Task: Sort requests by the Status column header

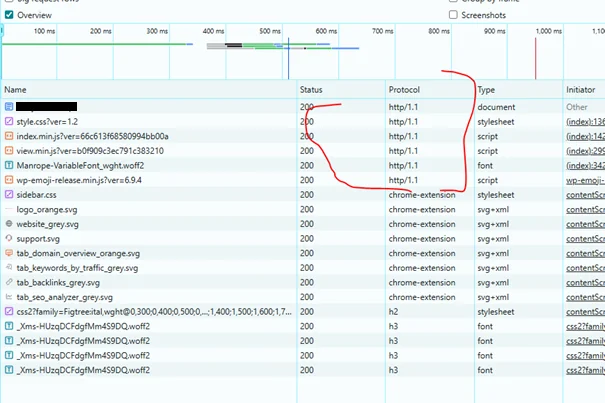Action: click(x=312, y=90)
